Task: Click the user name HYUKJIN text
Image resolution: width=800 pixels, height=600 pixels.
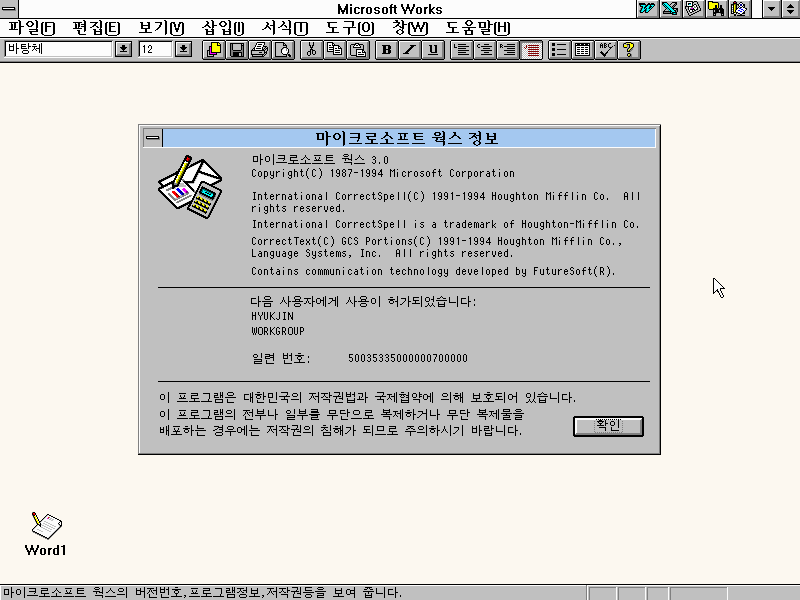Action: pos(272,316)
